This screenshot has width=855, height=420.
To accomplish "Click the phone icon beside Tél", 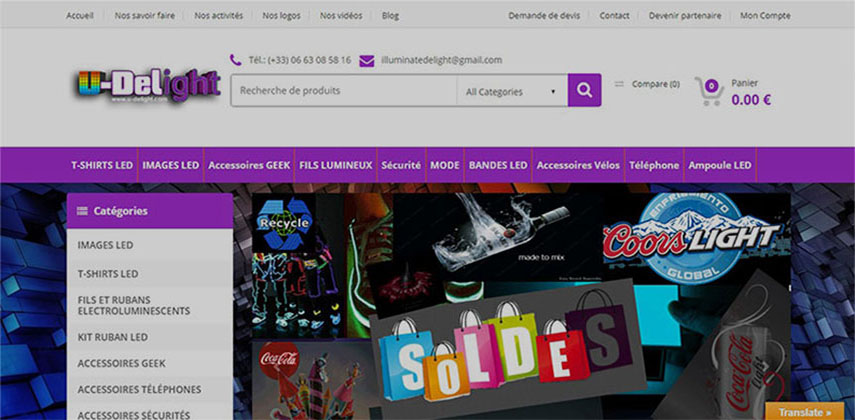I will coord(236,60).
